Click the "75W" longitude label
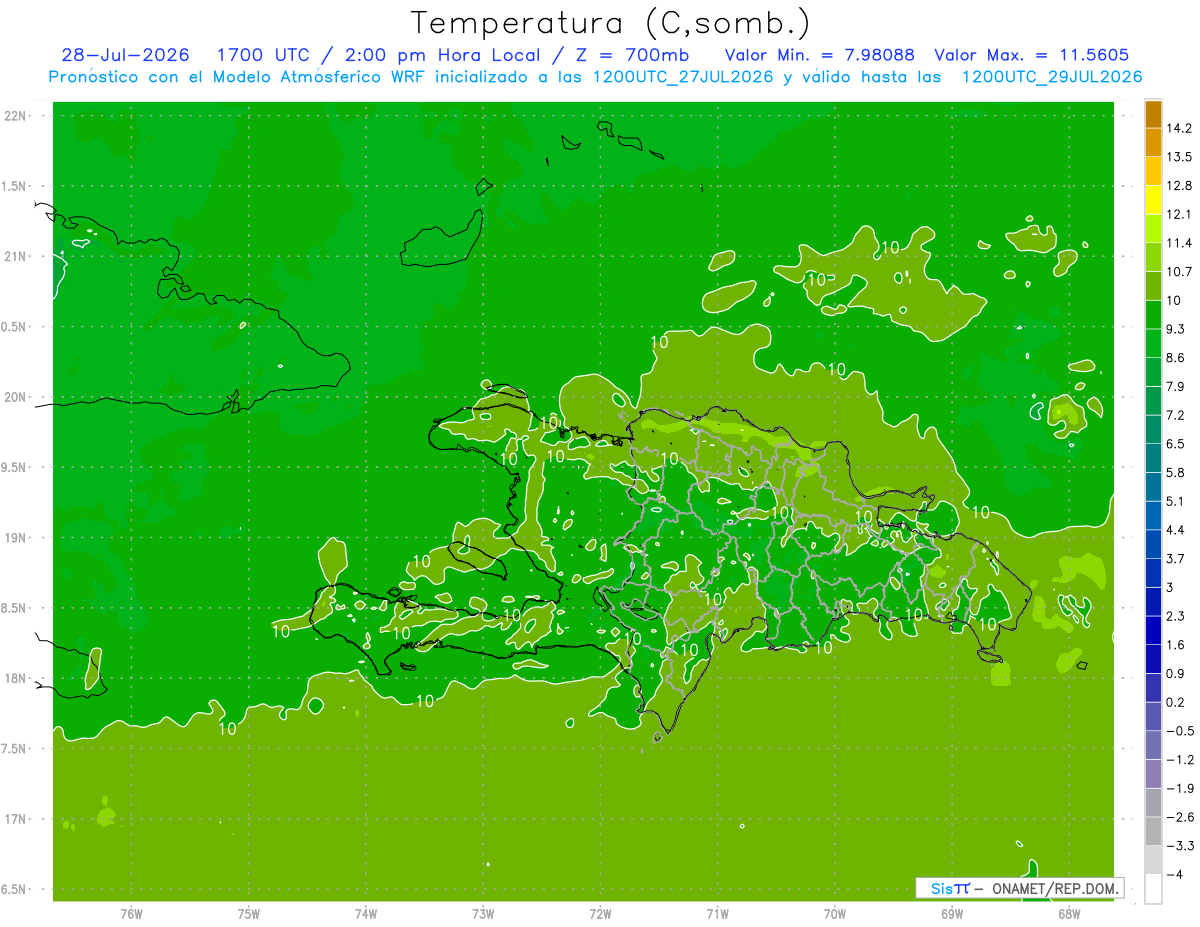This screenshot has width=1200, height=927. pyautogui.click(x=249, y=913)
